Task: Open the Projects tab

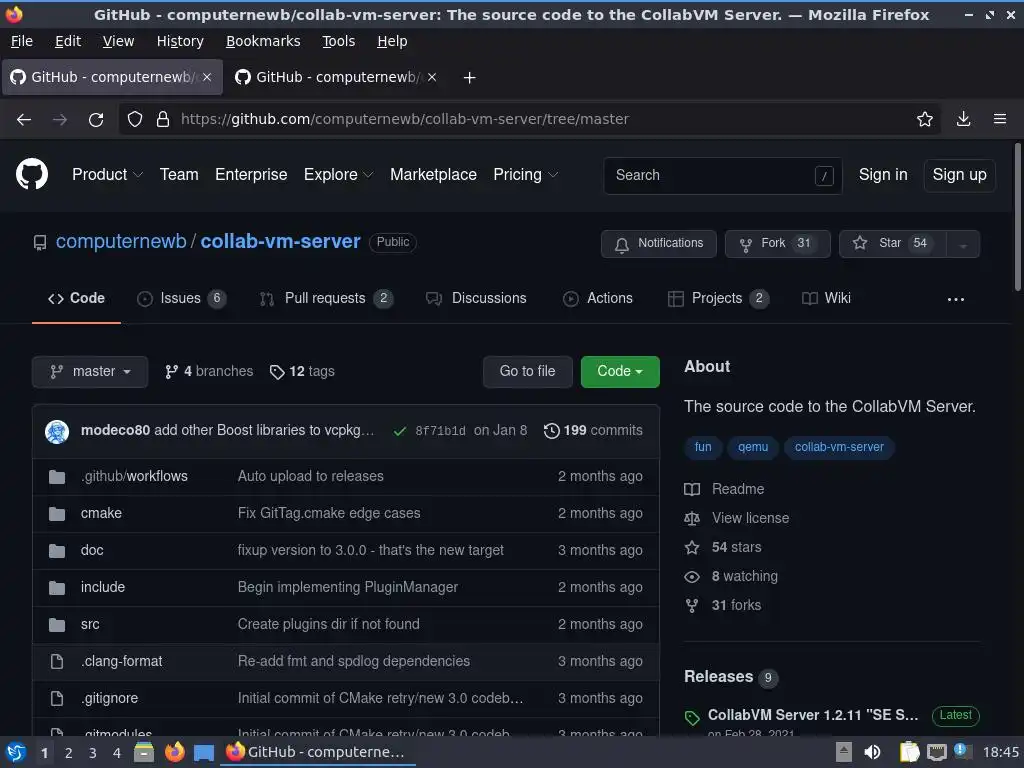Action: 718,298
